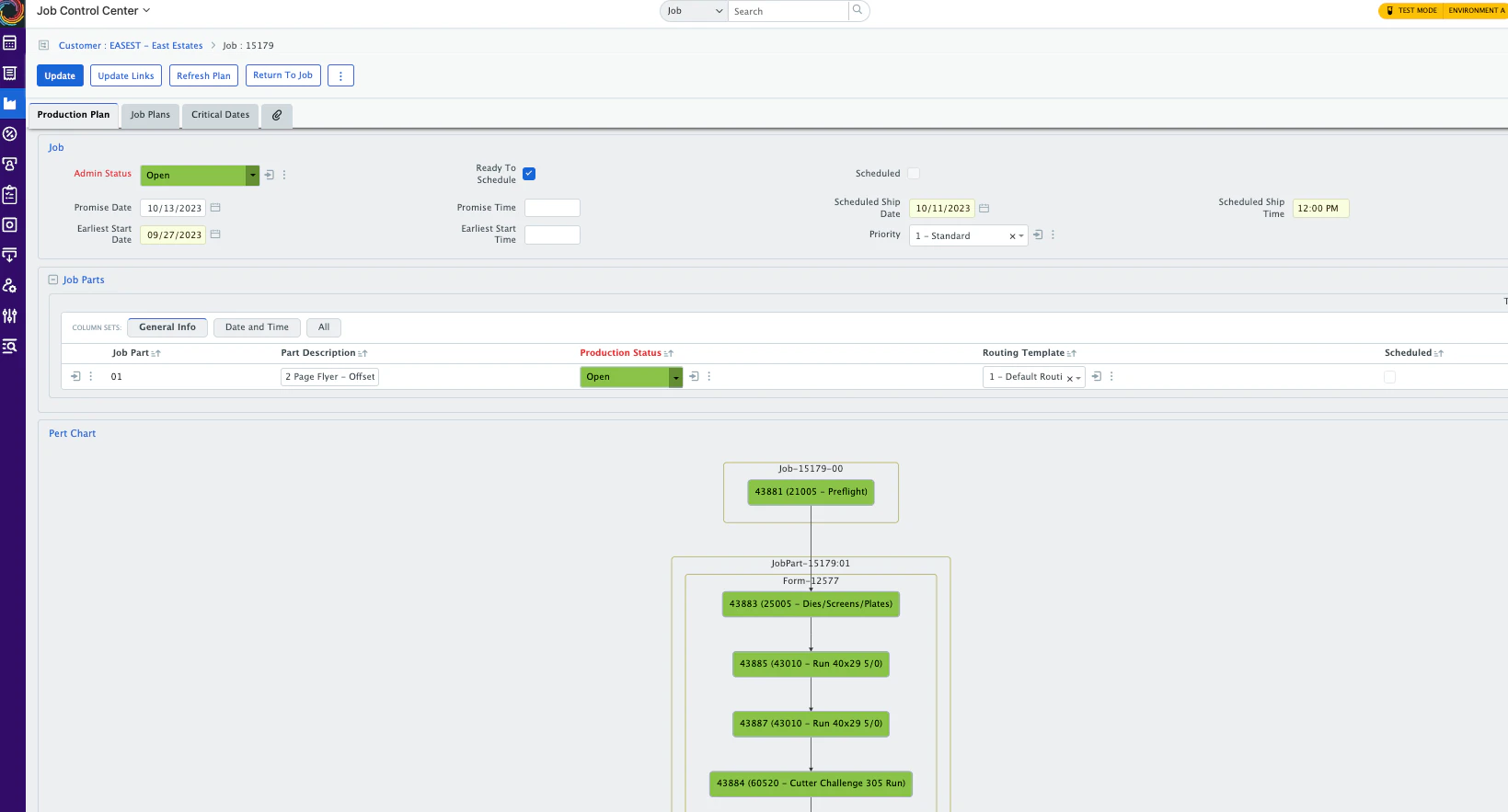Toggle the Ready To Schedule checkbox
The width and height of the screenshot is (1508, 812).
(529, 174)
